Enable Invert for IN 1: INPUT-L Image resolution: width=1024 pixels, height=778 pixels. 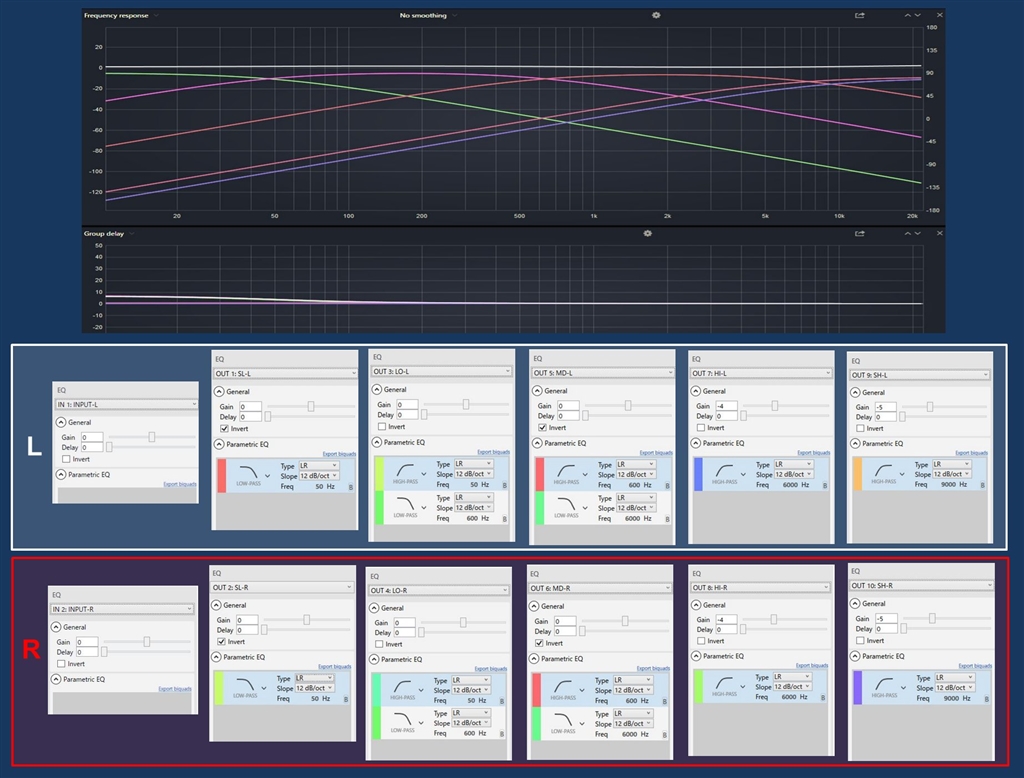66,459
